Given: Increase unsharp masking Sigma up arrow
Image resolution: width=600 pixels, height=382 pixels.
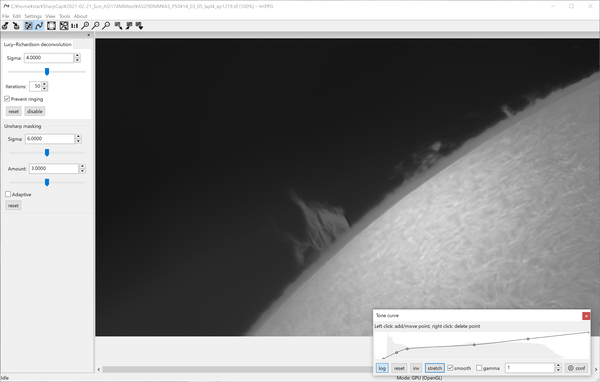Looking at the screenshot, I should coord(78,136).
